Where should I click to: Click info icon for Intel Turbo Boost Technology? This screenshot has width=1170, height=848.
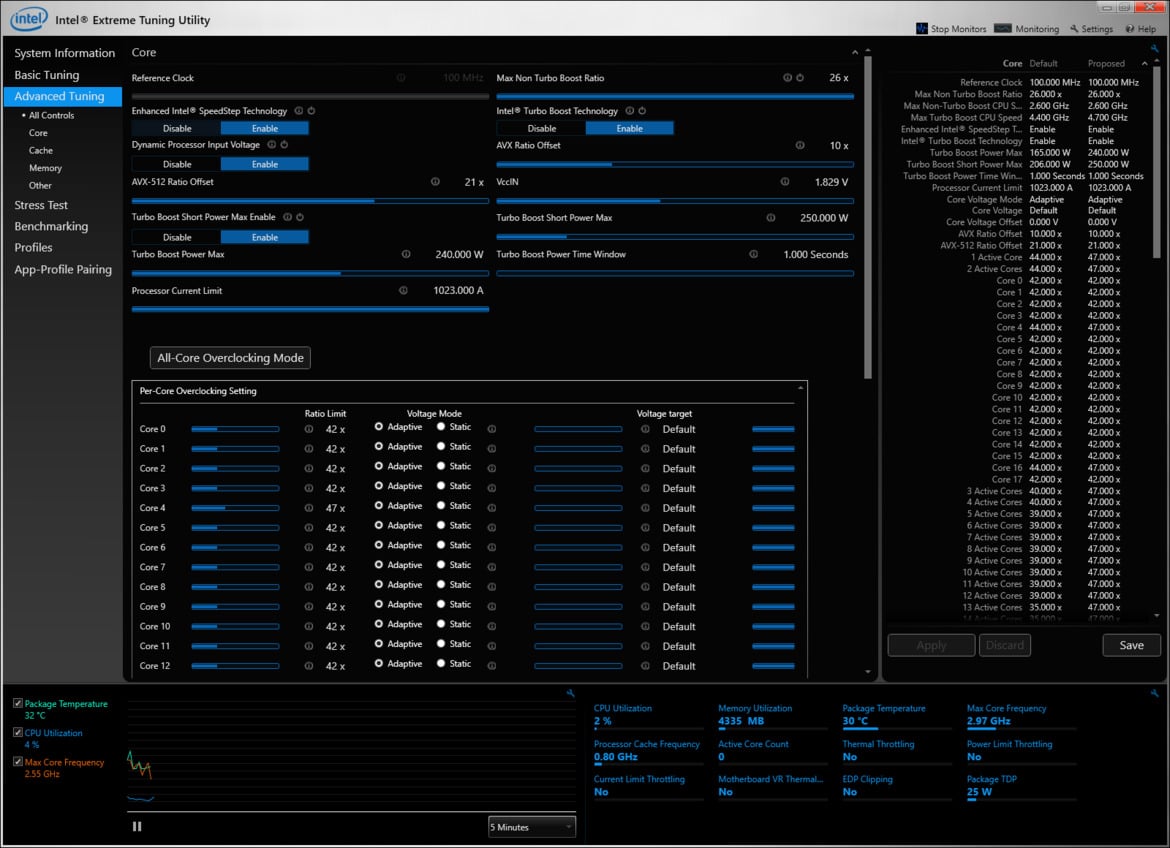629,110
